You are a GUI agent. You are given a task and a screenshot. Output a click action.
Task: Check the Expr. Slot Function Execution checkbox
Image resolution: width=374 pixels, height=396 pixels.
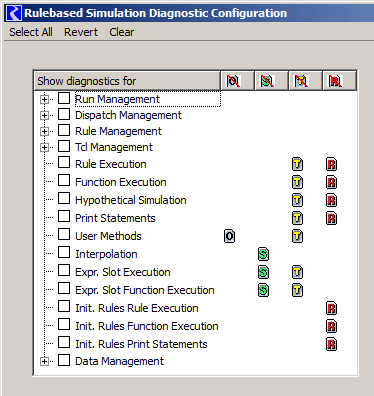pos(64,289)
